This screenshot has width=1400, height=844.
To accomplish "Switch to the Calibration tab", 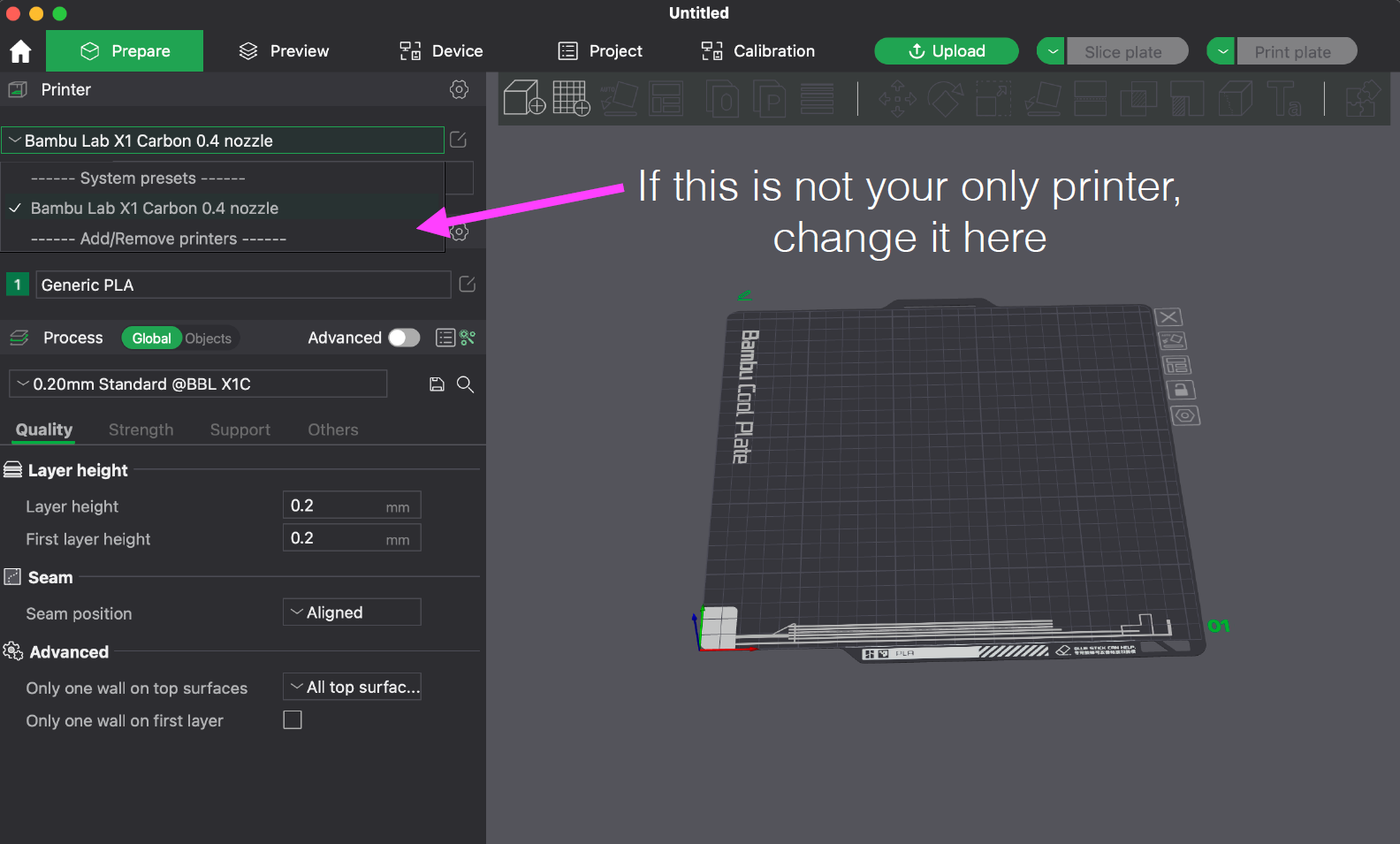I will pos(757,51).
